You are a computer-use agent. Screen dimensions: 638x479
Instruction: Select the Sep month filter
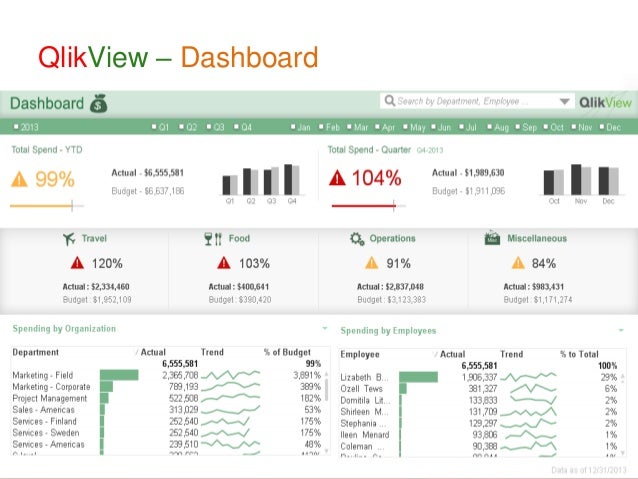(x=526, y=127)
